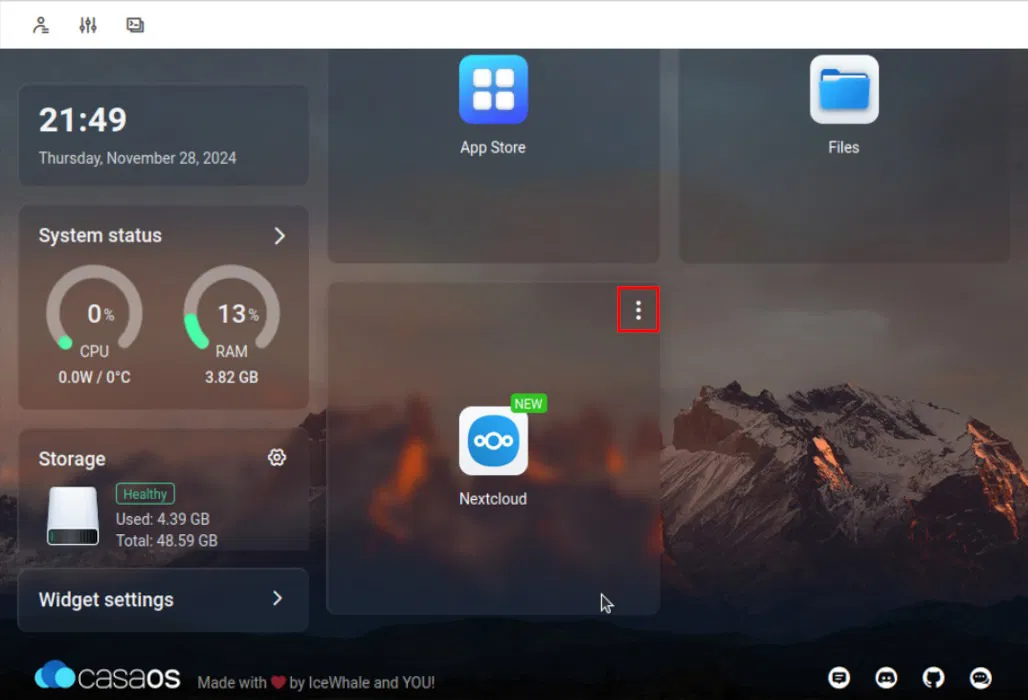Select the RAM usage gauge
The image size is (1028, 700).
(231, 313)
